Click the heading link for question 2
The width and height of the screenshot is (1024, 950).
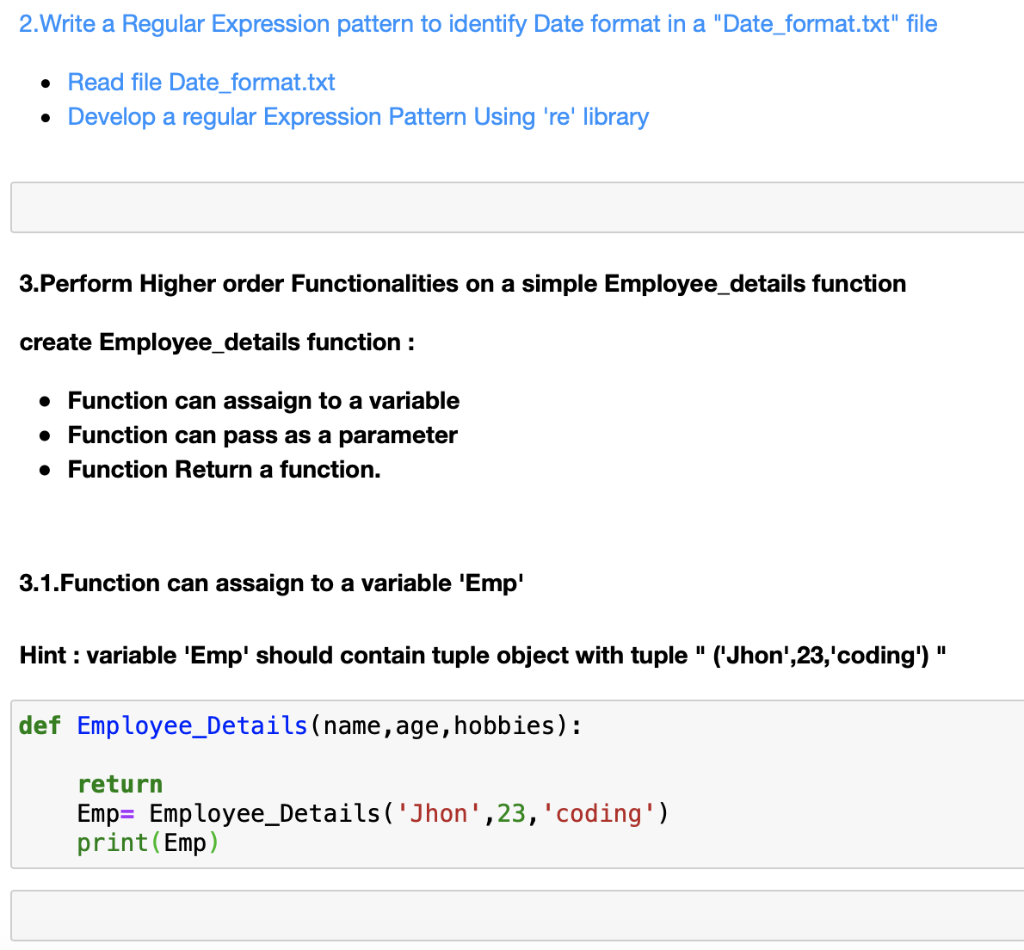[x=476, y=23]
